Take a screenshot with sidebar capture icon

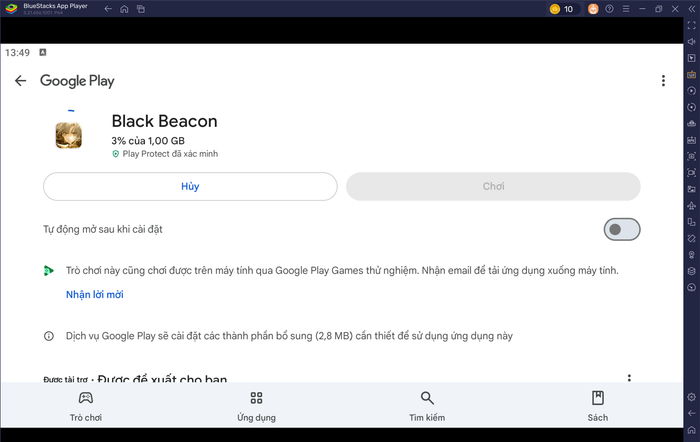pos(692,156)
